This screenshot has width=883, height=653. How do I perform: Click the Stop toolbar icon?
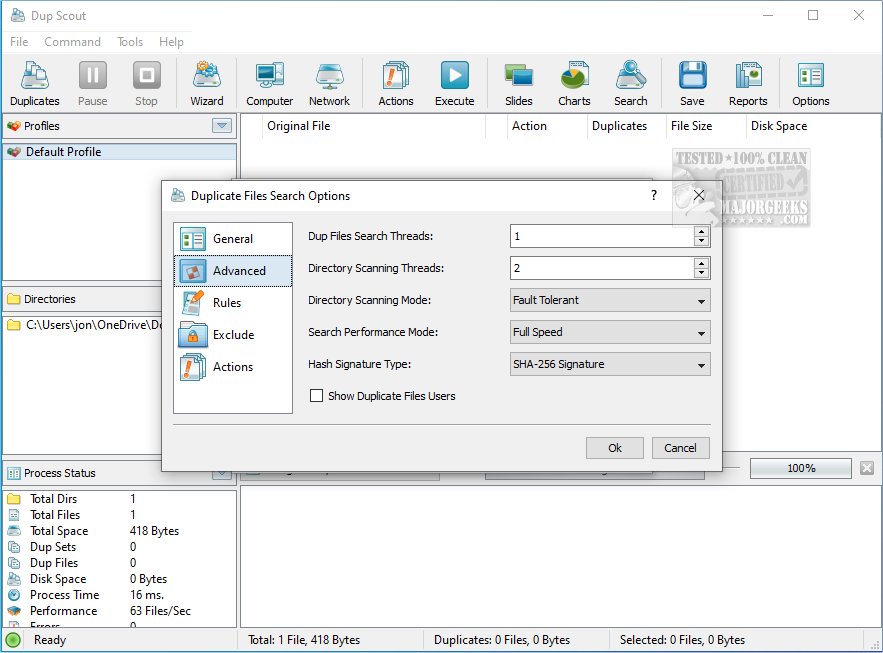(x=146, y=84)
